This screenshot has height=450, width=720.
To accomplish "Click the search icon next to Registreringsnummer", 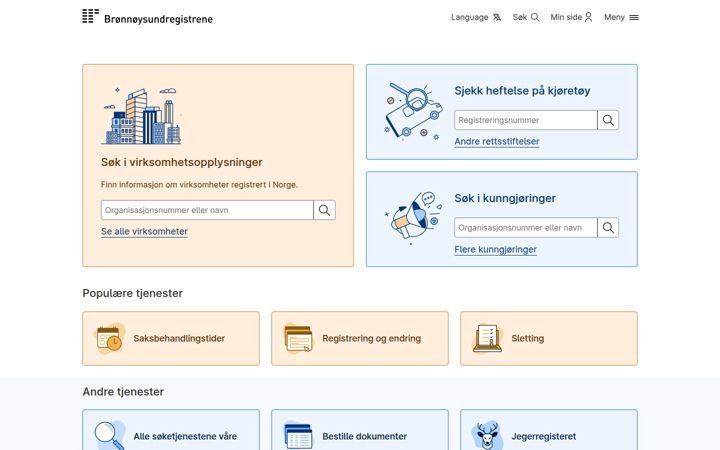I will 608,120.
